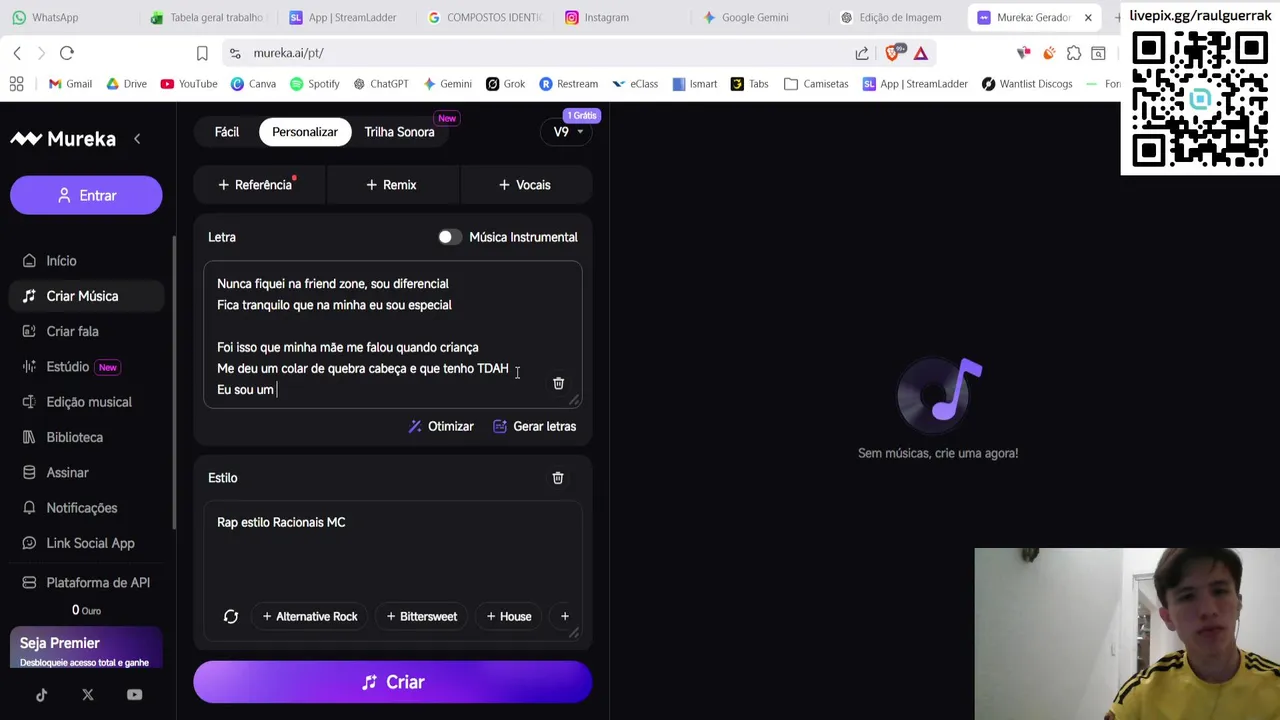Open Mureka's TikTok link icon

41,695
